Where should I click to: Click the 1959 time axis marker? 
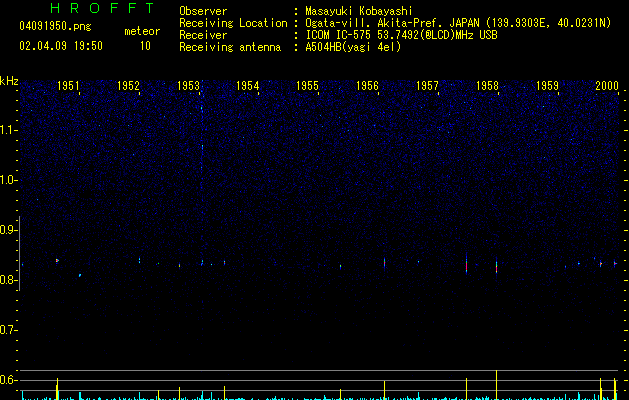coord(547,85)
